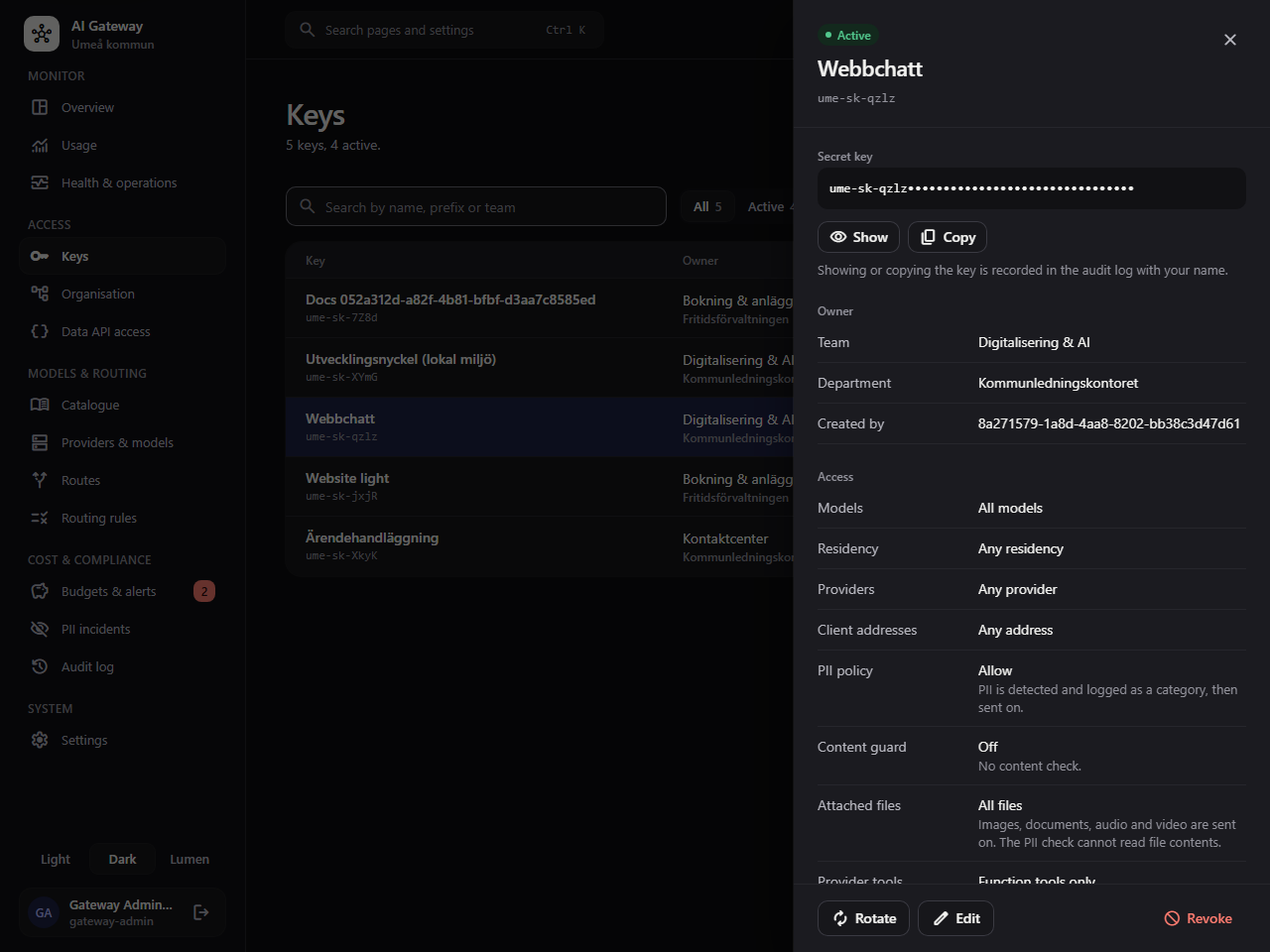Screen dimensions: 1270x952
Task: Open the Overview page icon
Action: point(40,107)
